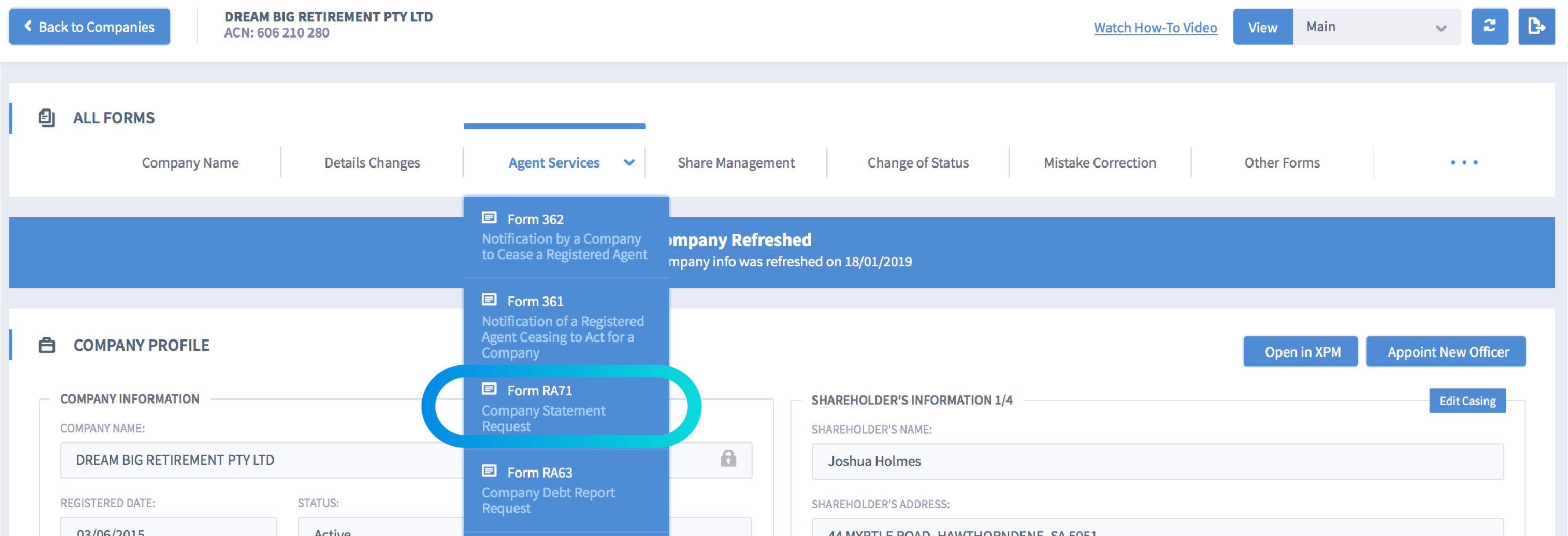This screenshot has height=536, width=1568.
Task: Click the export document icon button
Action: pos(1536,27)
